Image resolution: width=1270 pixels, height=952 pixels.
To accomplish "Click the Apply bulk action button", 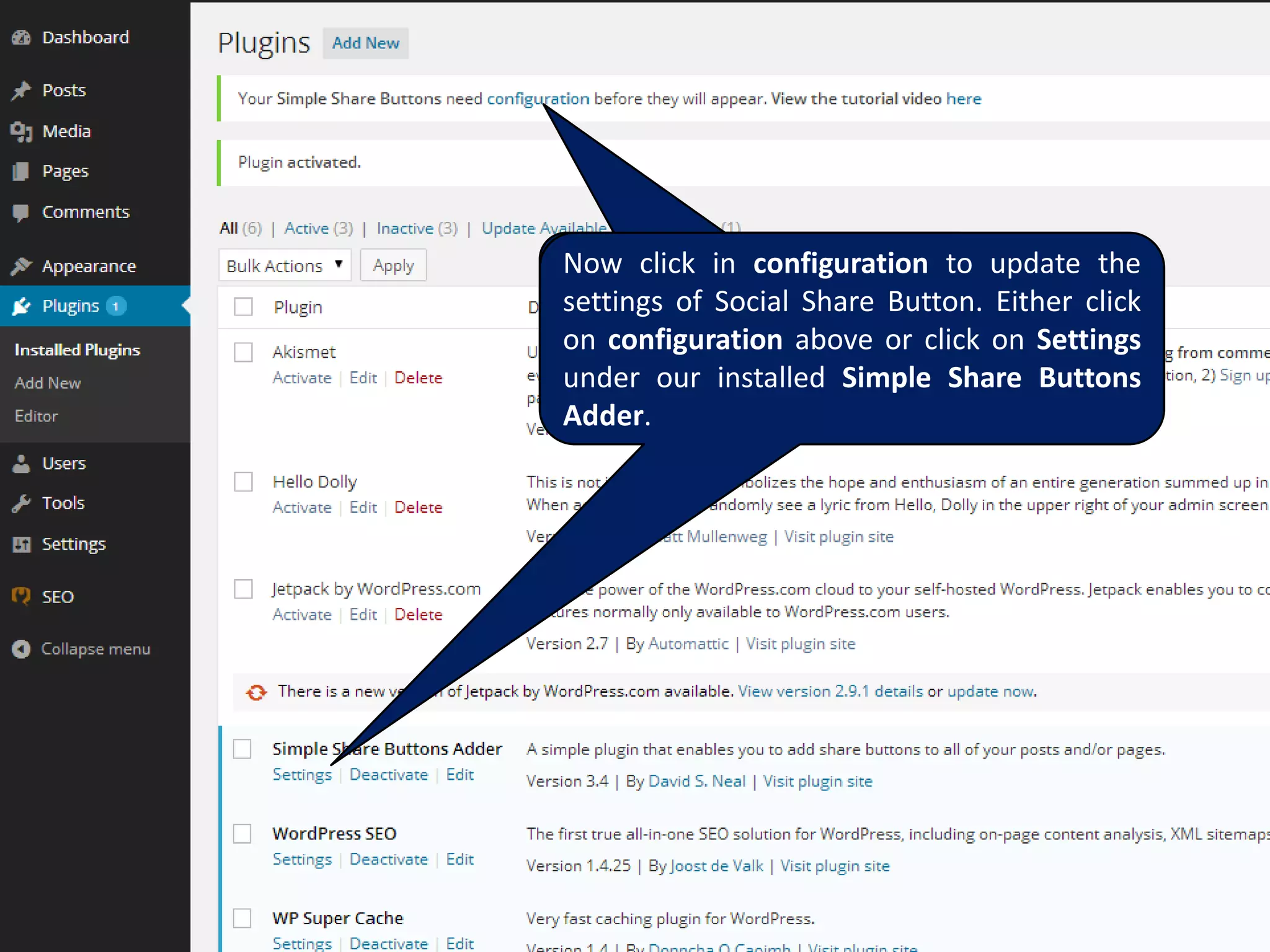I will coord(393,265).
